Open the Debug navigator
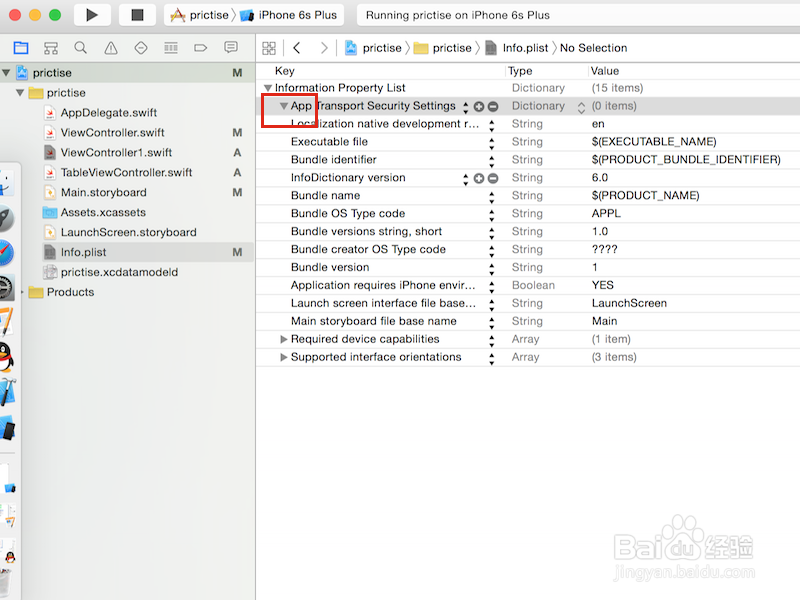The width and height of the screenshot is (800, 600). coord(171,48)
